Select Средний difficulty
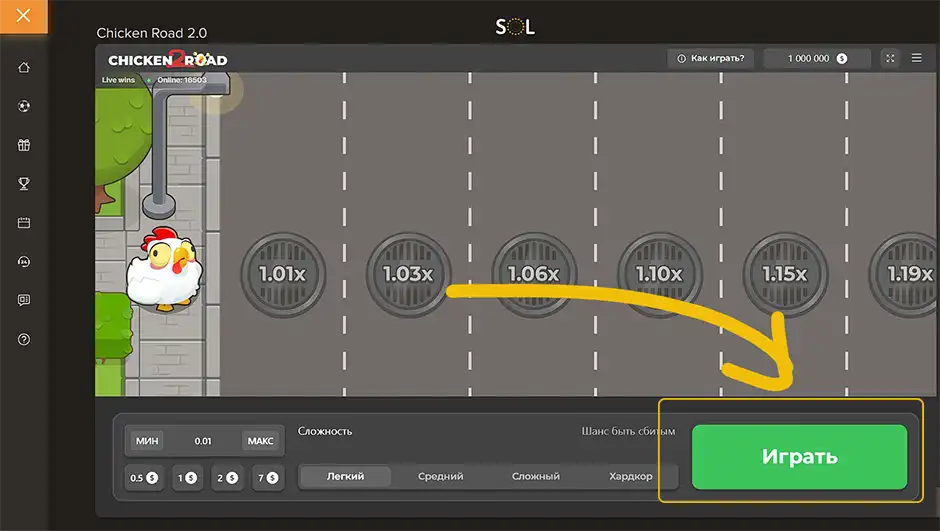Screen dimensions: 940x531 coord(440,476)
